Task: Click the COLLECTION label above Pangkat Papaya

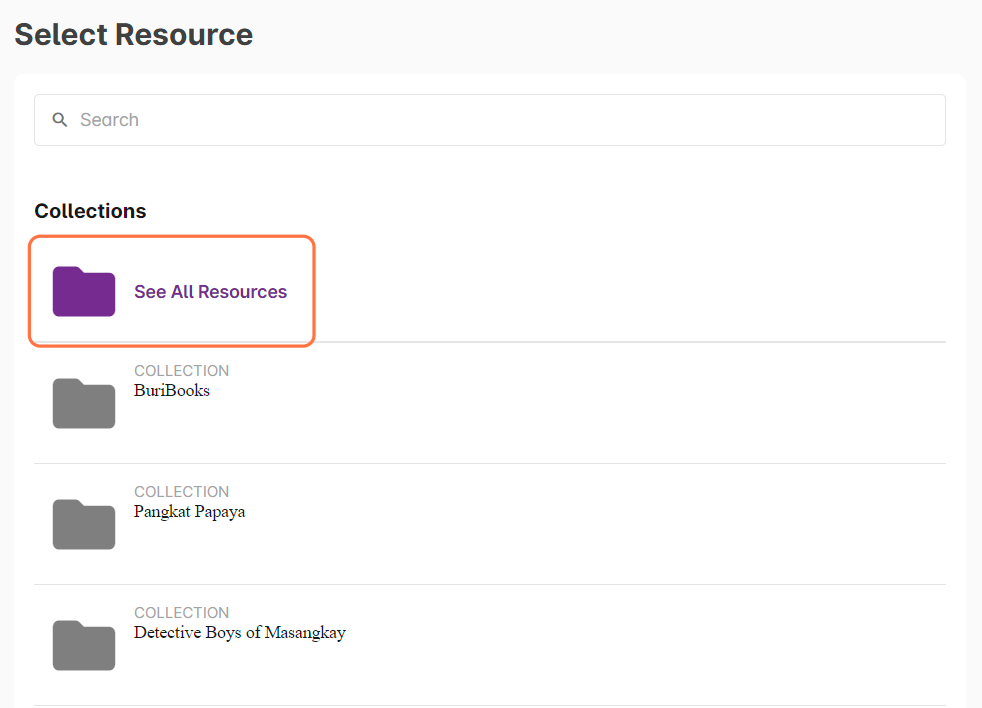Action: [181, 492]
